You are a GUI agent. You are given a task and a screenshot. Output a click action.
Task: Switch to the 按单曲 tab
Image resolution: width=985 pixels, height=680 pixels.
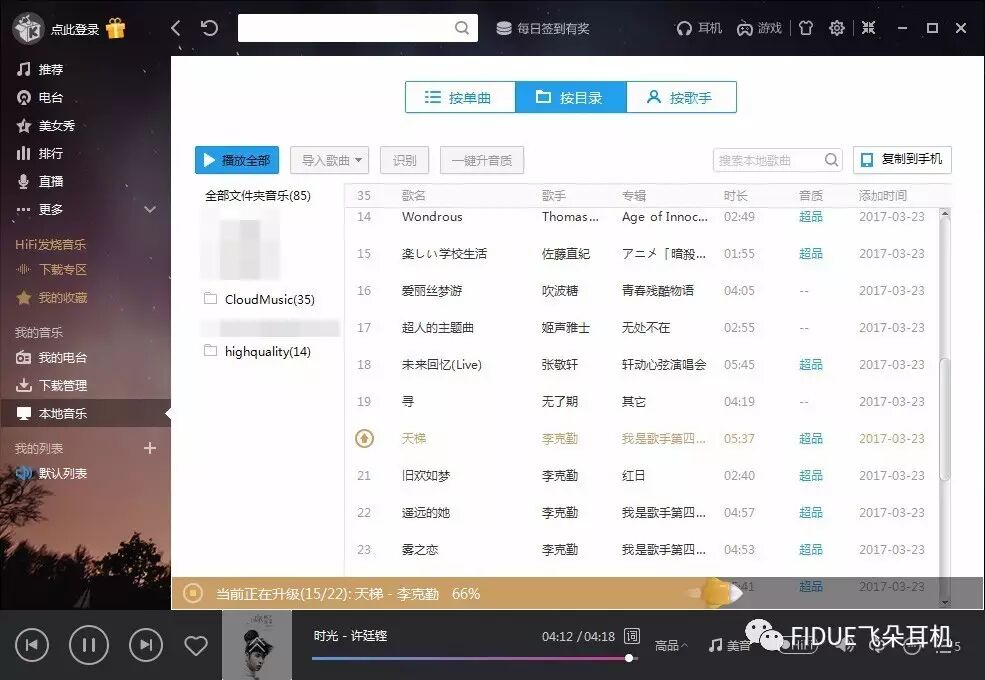point(460,97)
